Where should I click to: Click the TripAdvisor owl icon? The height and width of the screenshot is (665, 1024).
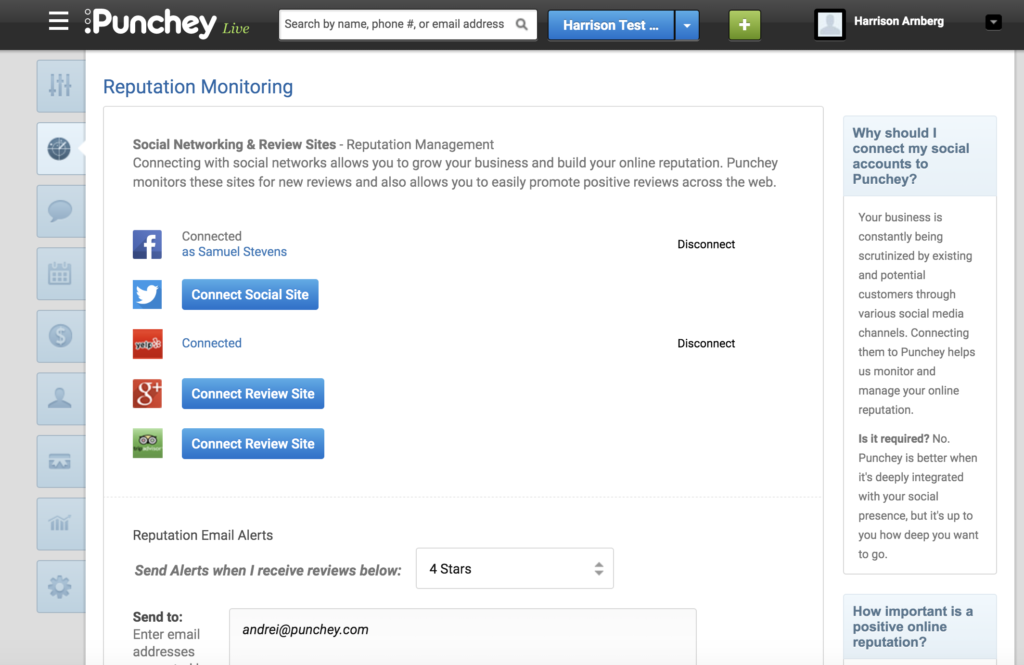pyautogui.click(x=148, y=443)
